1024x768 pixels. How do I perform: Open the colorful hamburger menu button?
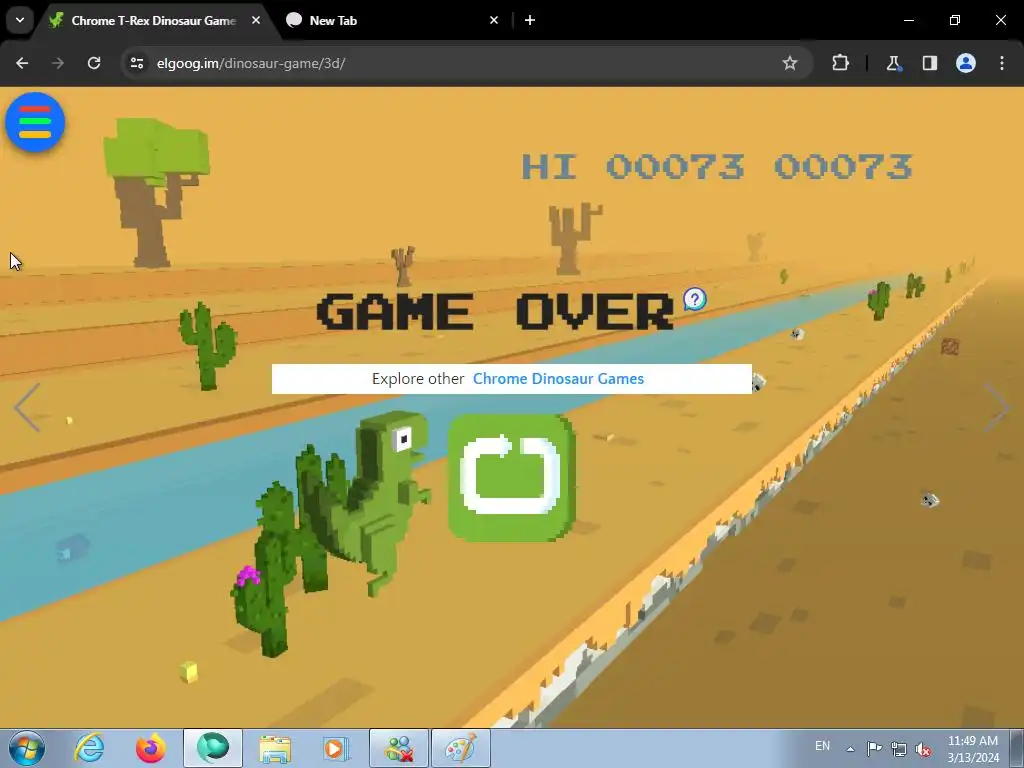pos(35,122)
